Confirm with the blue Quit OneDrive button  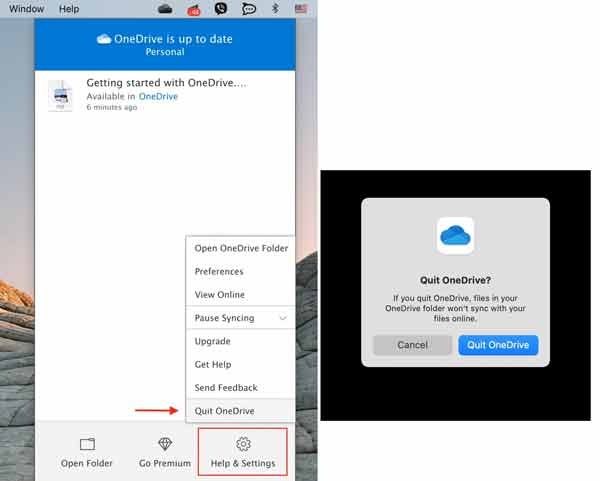coord(498,345)
